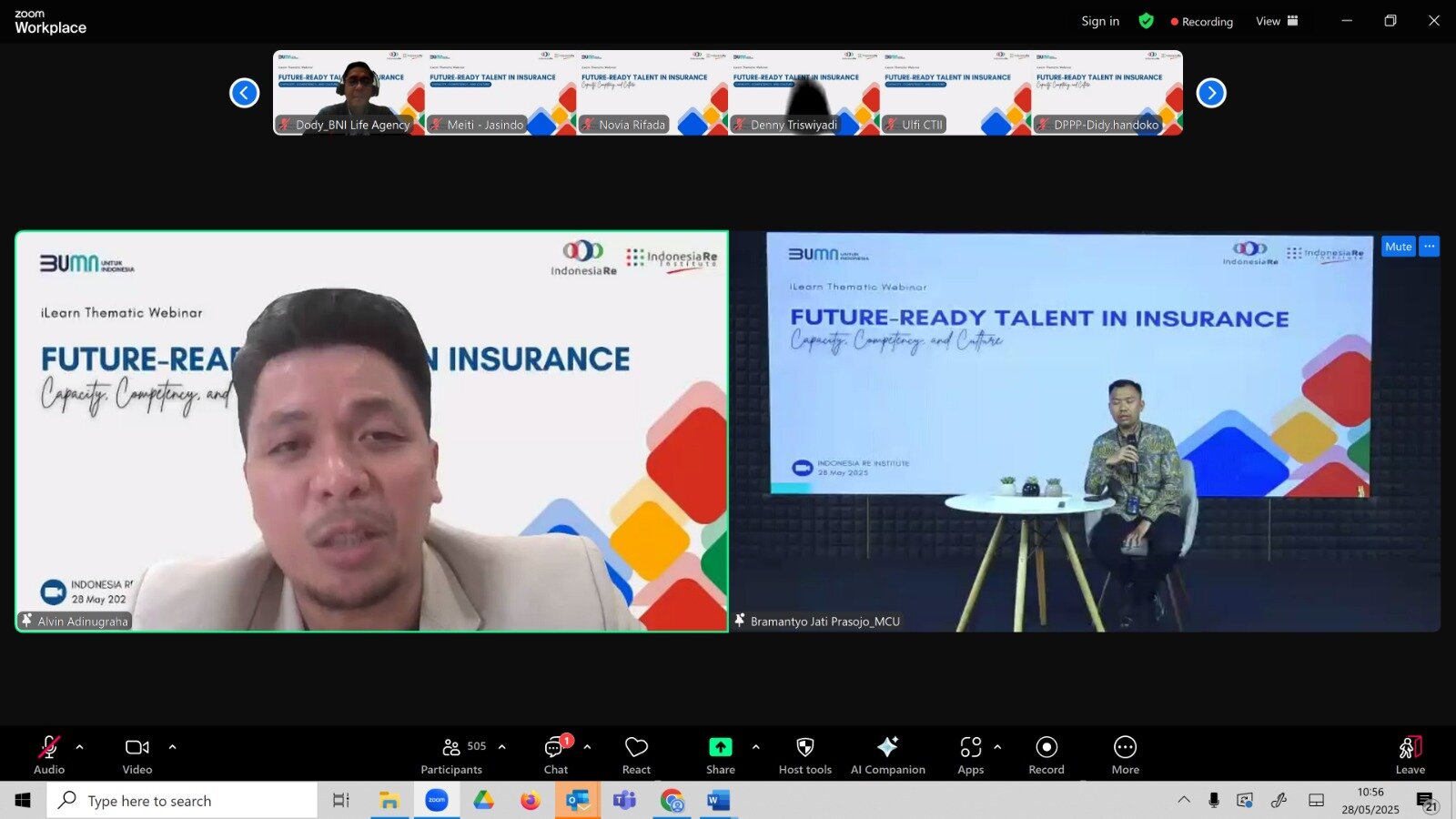
Task: Click the green encryption shield icon
Action: [1147, 21]
